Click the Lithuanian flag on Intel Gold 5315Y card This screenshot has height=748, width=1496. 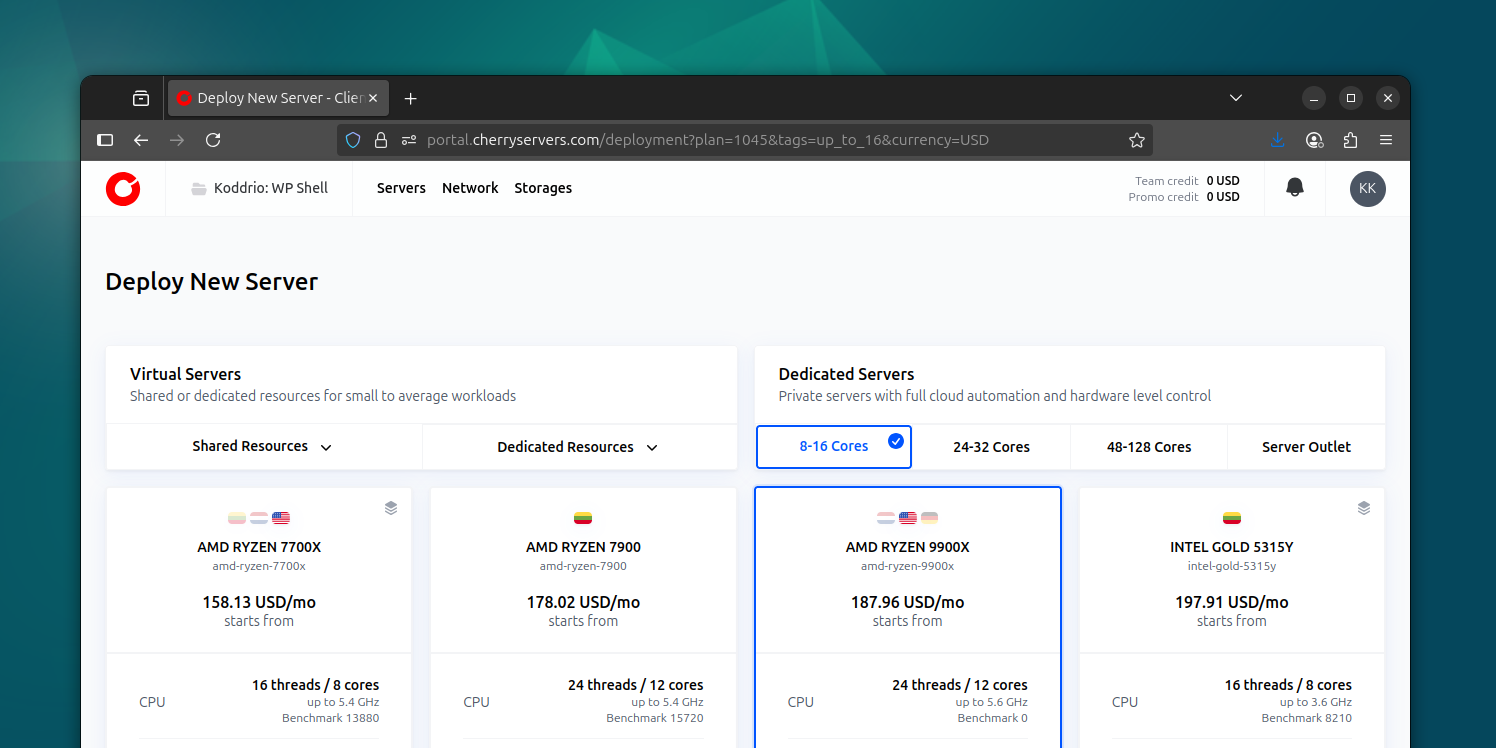(x=1232, y=518)
